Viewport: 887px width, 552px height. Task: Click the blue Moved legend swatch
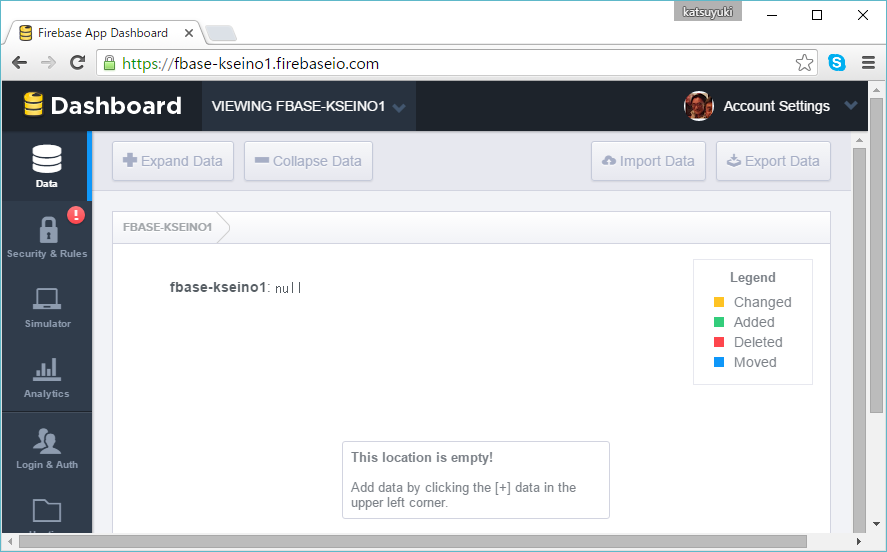pos(719,362)
